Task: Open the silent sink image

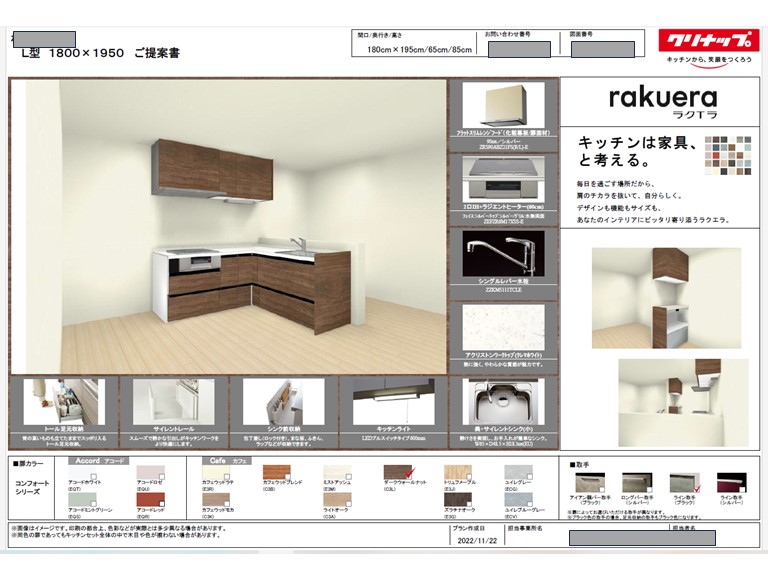Action: [x=503, y=402]
